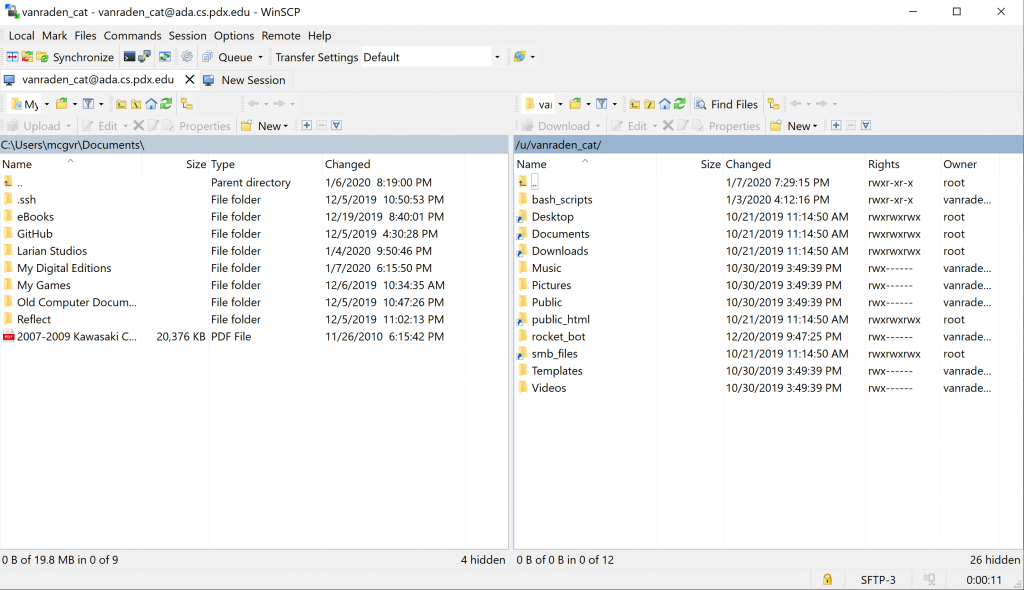Viewport: 1024px width, 590px height.
Task: Open Preferences gear icon
Action: 187,57
